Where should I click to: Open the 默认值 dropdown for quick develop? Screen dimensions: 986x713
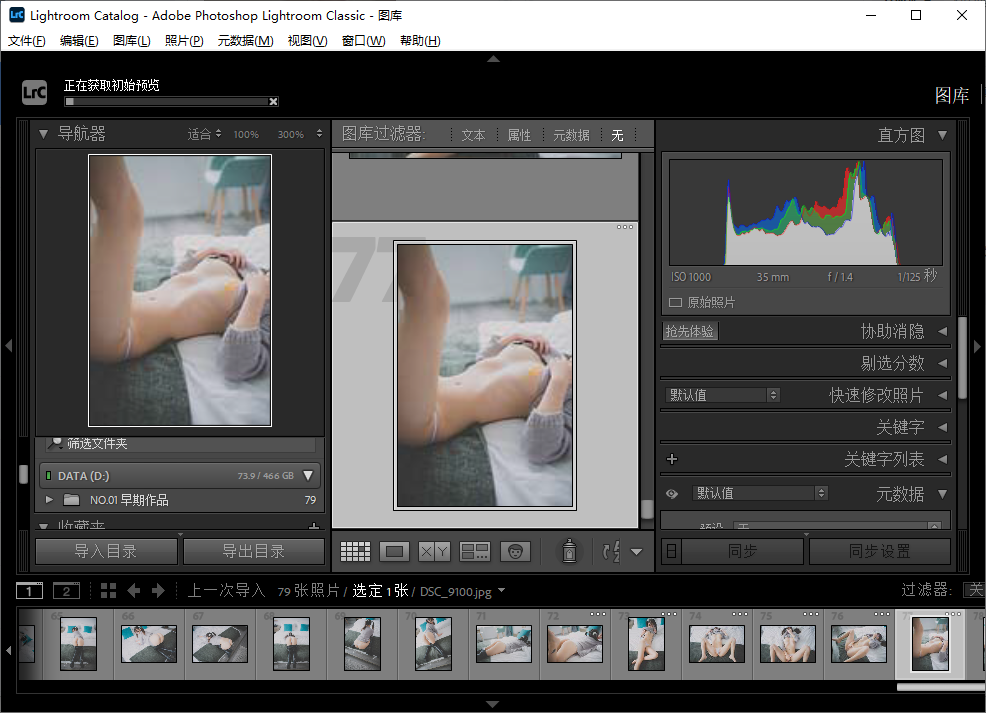(722, 395)
